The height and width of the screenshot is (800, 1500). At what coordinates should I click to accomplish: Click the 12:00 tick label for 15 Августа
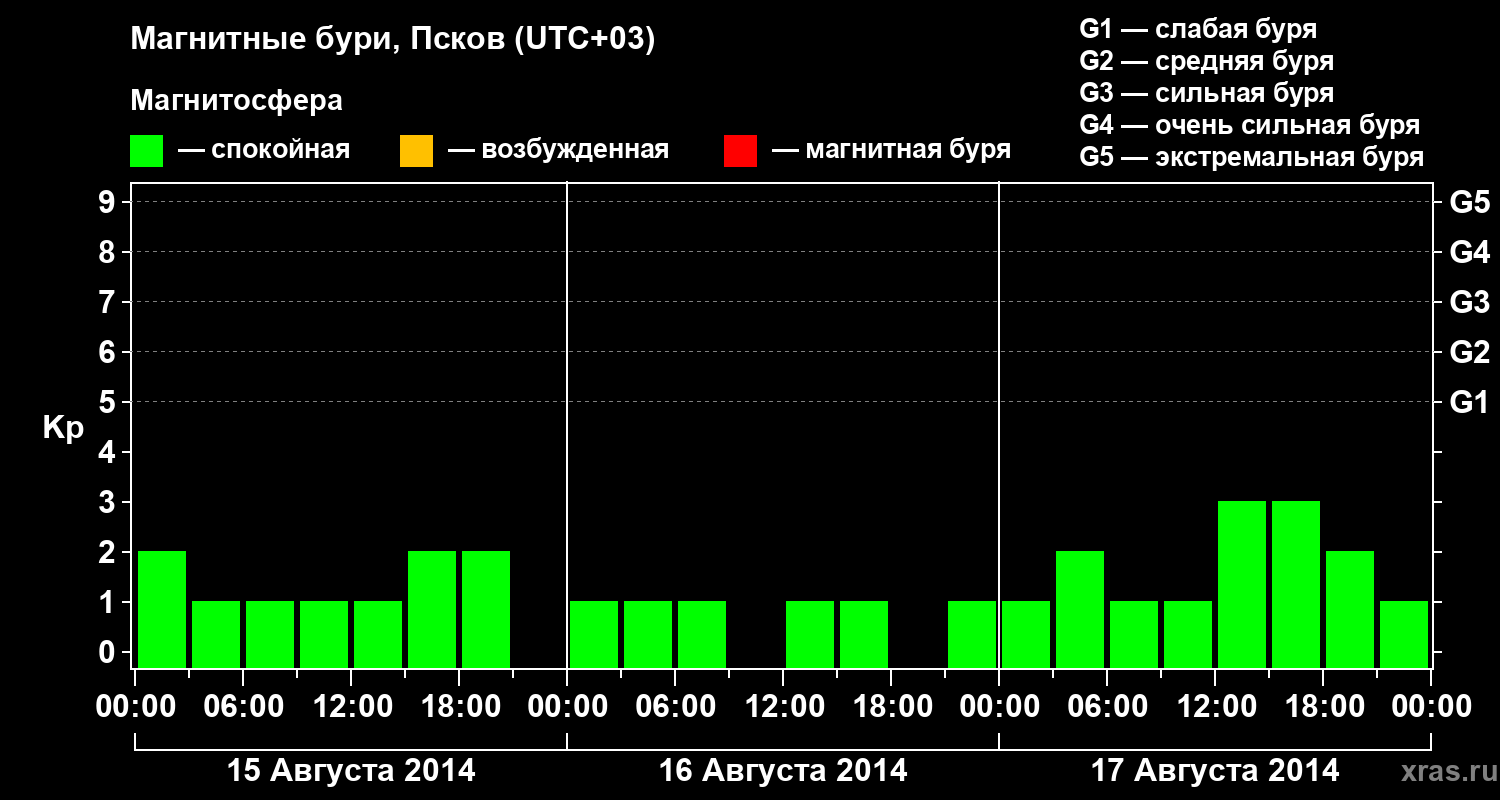pos(351,707)
